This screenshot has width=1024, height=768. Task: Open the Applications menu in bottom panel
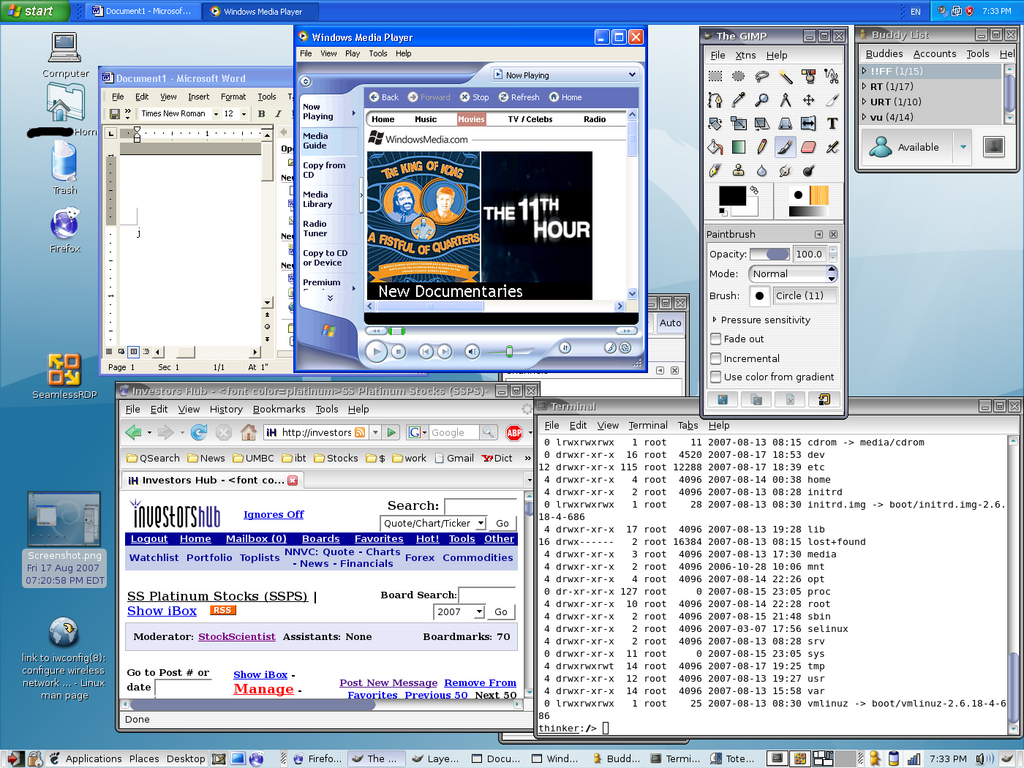(93, 758)
